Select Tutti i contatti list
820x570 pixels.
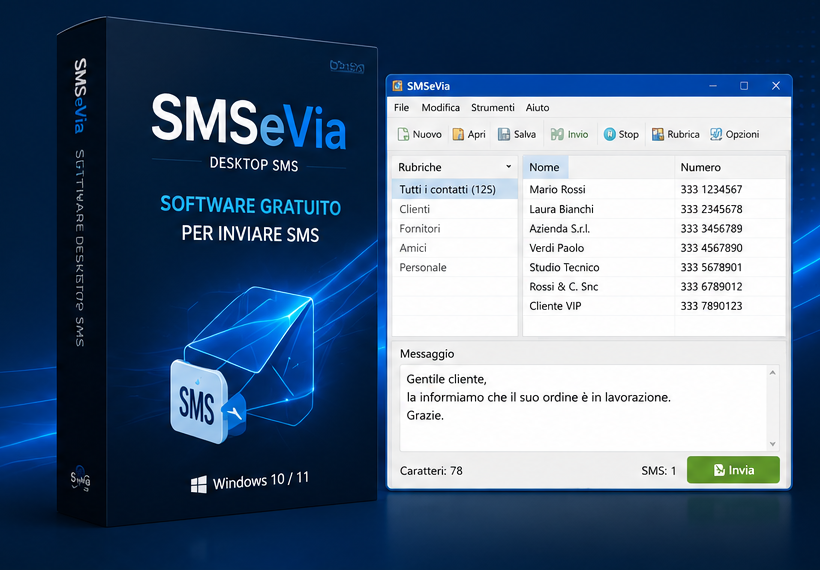(454, 189)
